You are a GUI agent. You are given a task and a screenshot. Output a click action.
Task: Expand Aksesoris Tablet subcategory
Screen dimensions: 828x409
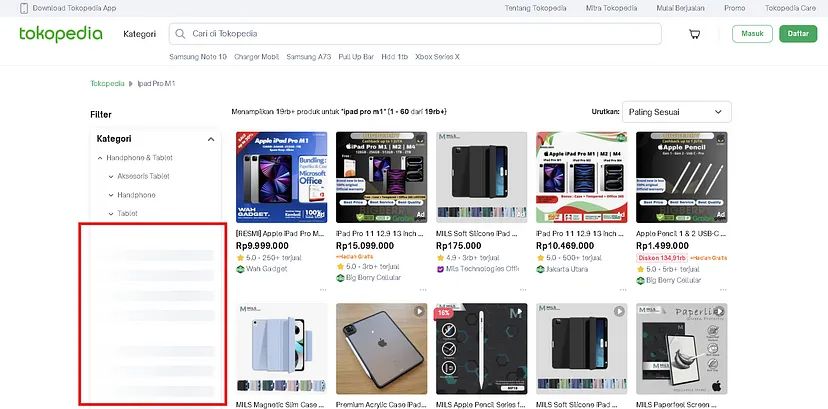(x=111, y=176)
